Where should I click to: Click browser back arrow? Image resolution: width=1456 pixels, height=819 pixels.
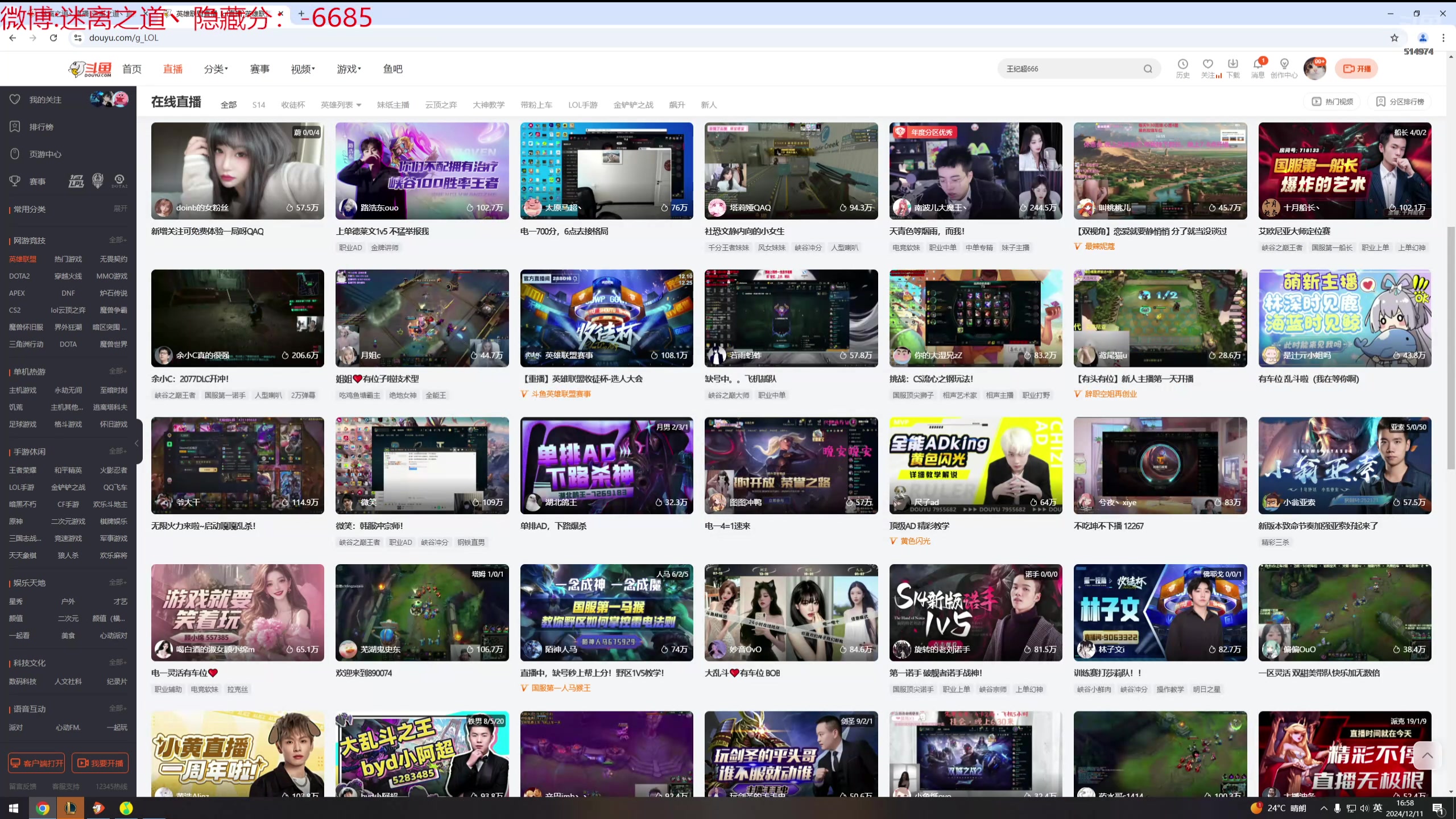pyautogui.click(x=13, y=38)
